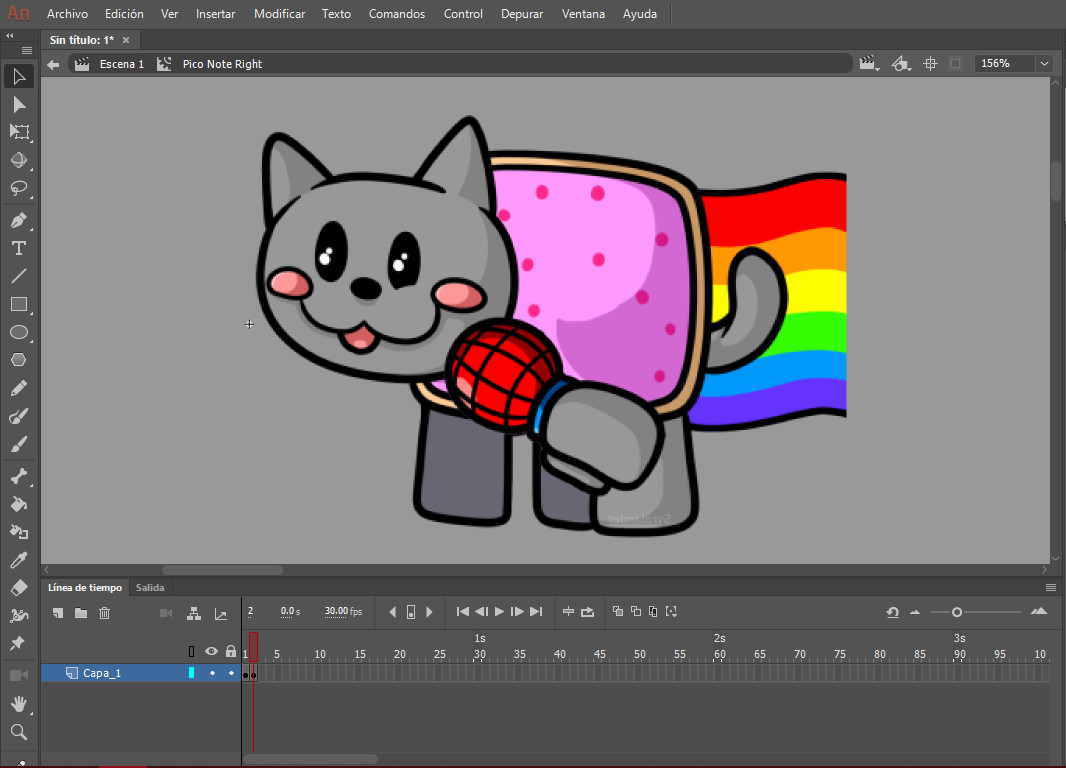Switch to the Salida tab

[150, 588]
